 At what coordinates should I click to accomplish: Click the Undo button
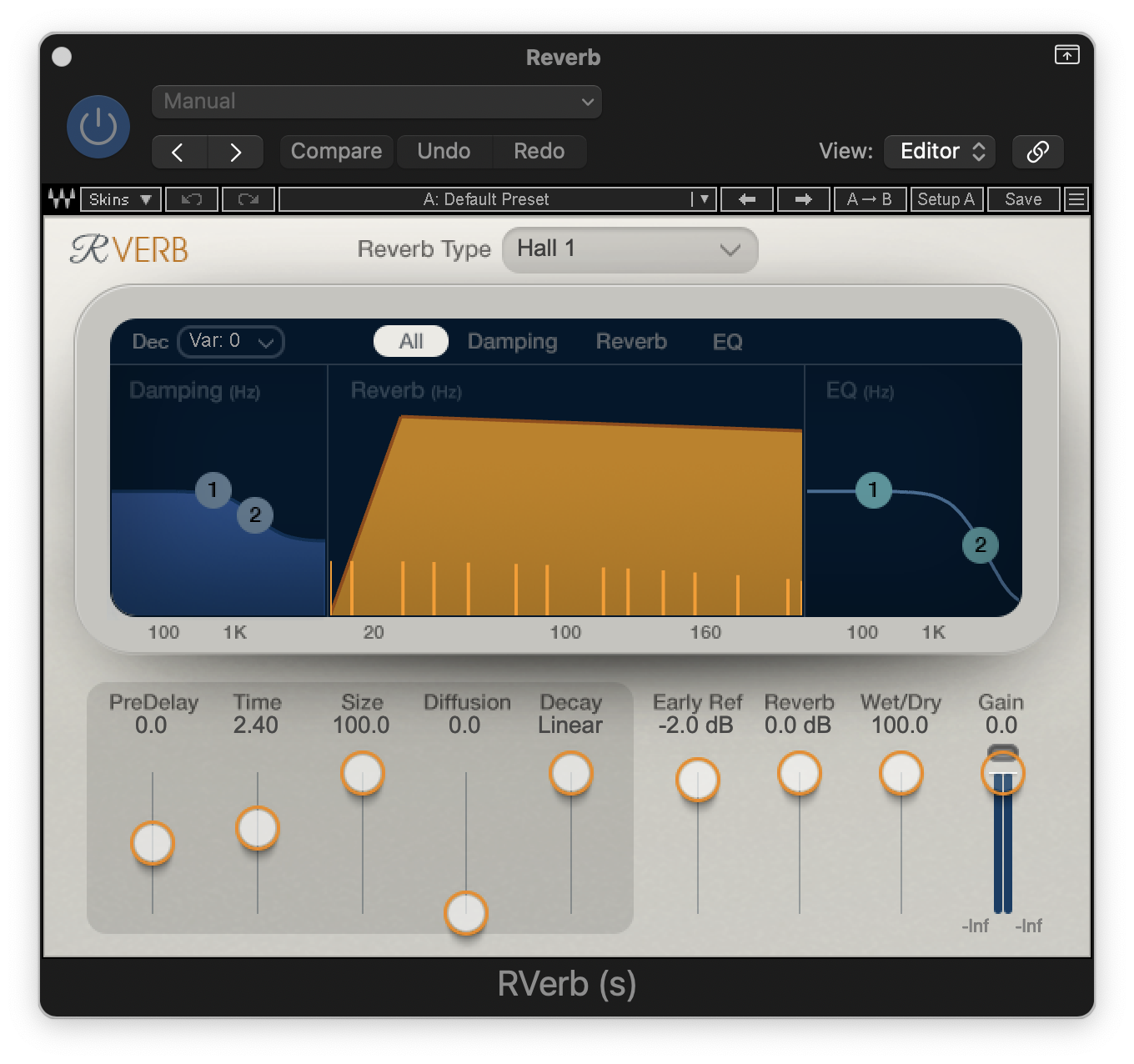click(x=444, y=152)
